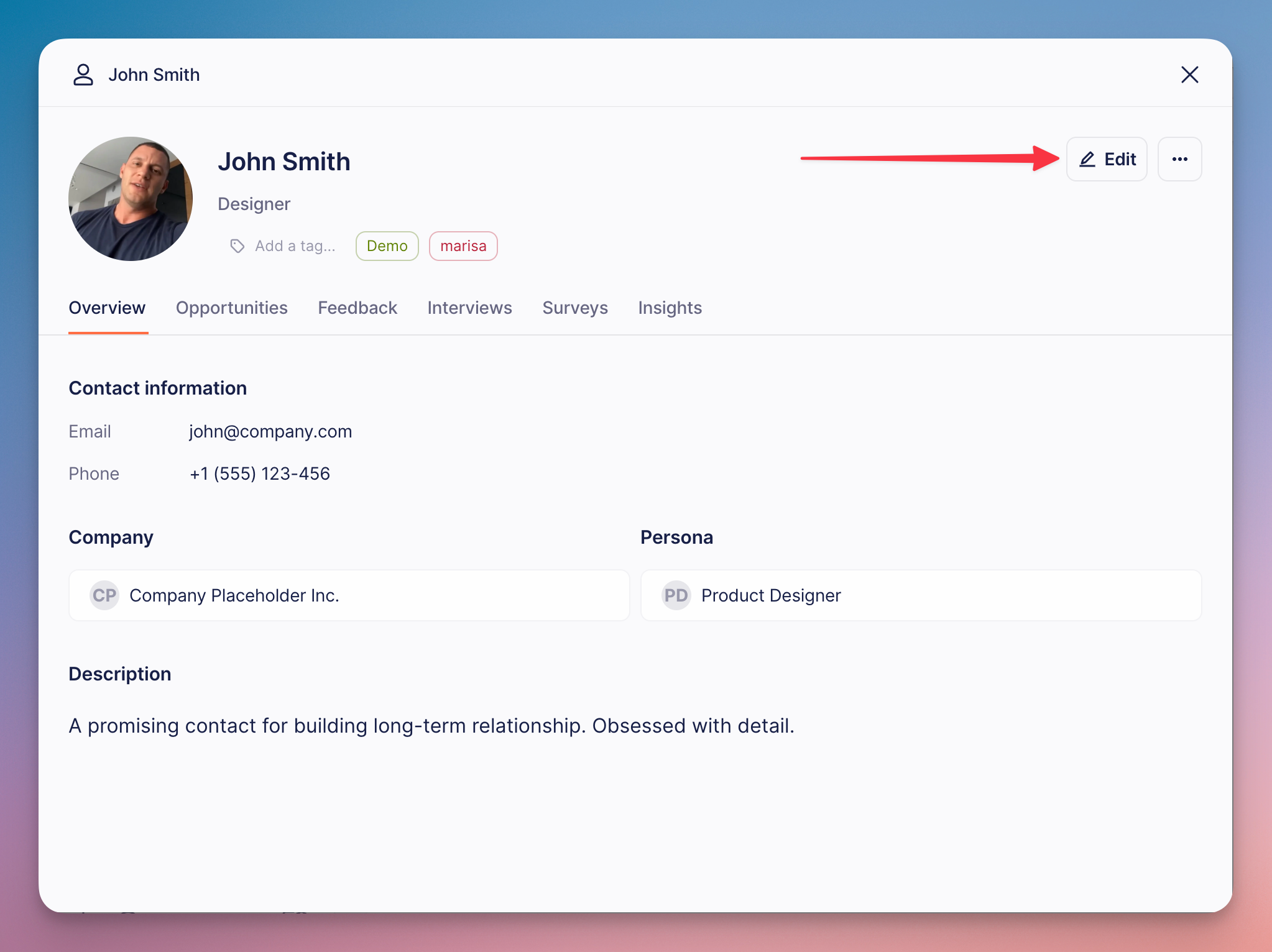Click the Add a tag input field
Image resolution: width=1272 pixels, height=952 pixels.
click(295, 246)
